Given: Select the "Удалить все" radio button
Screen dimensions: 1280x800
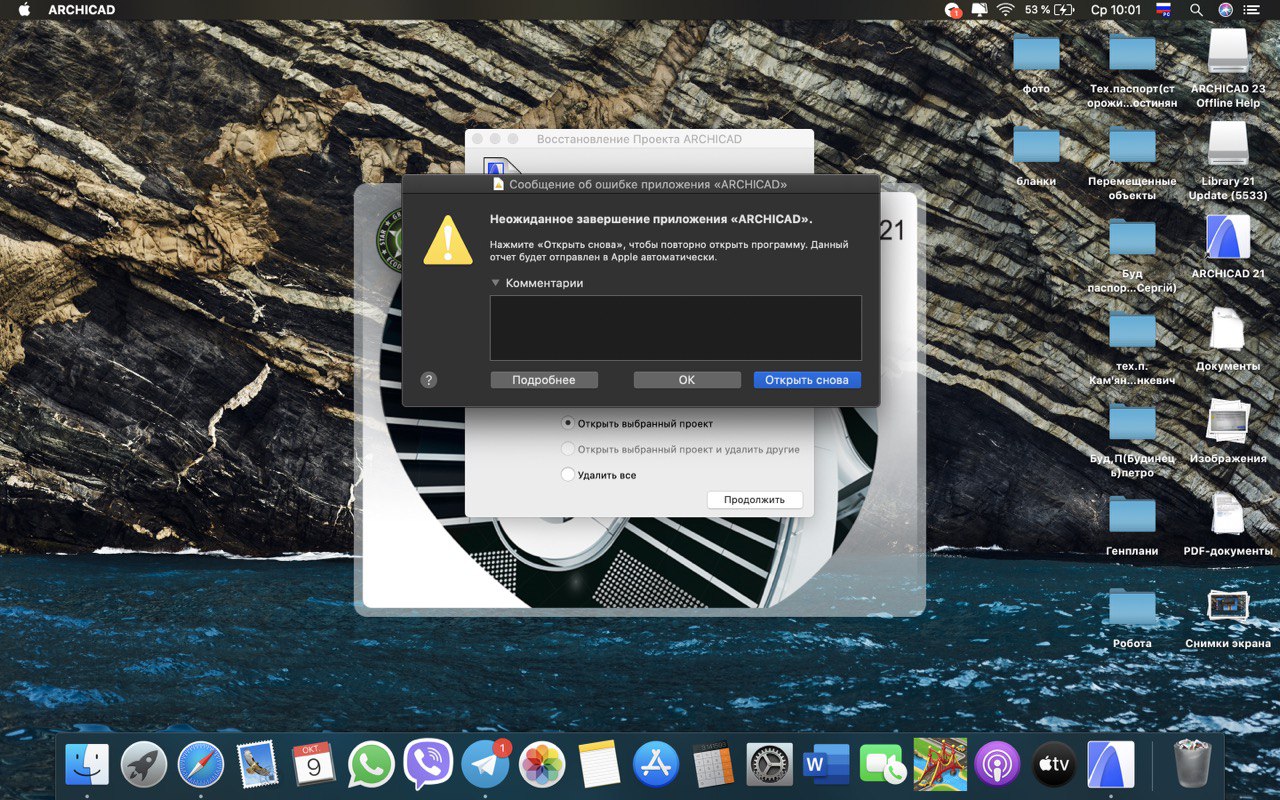Looking at the screenshot, I should coord(568,475).
